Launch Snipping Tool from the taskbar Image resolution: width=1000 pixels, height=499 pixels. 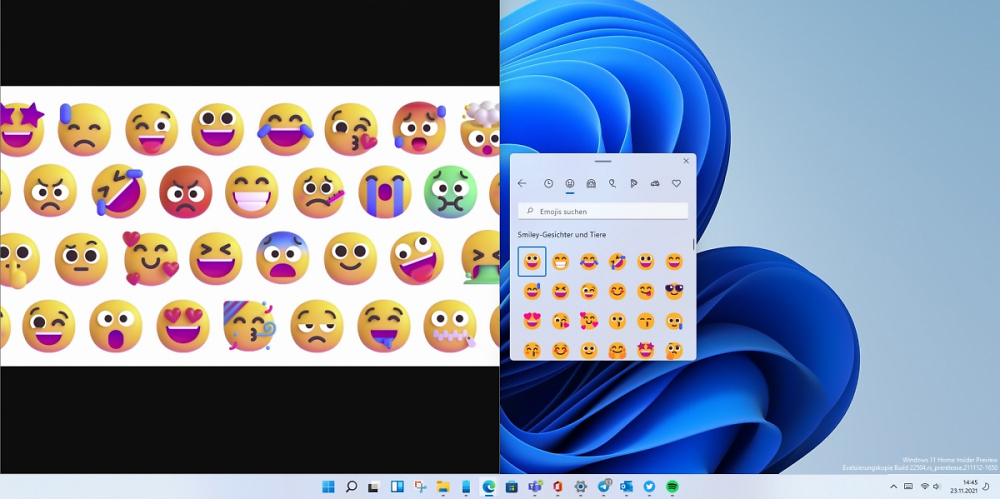coord(420,486)
